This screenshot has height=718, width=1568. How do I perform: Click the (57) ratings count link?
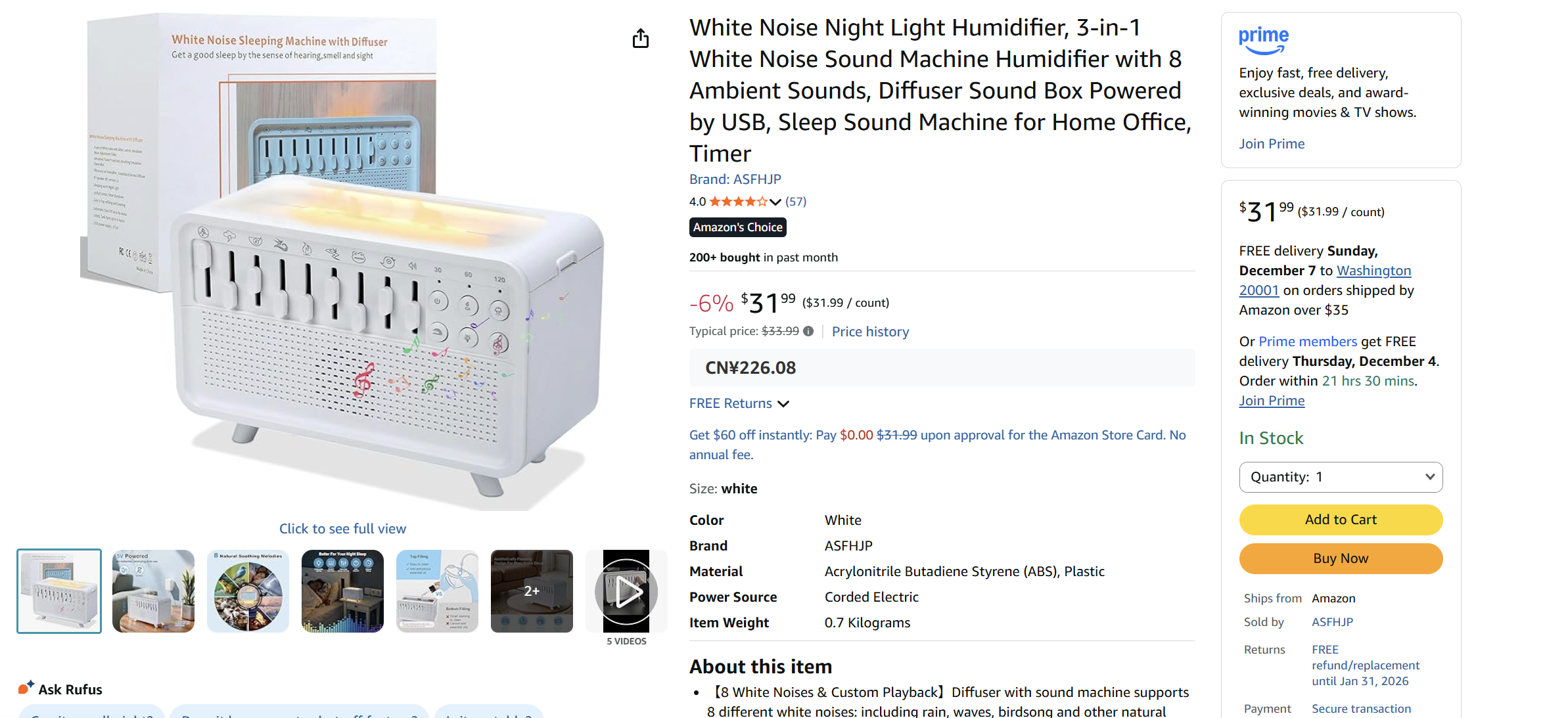(x=795, y=201)
